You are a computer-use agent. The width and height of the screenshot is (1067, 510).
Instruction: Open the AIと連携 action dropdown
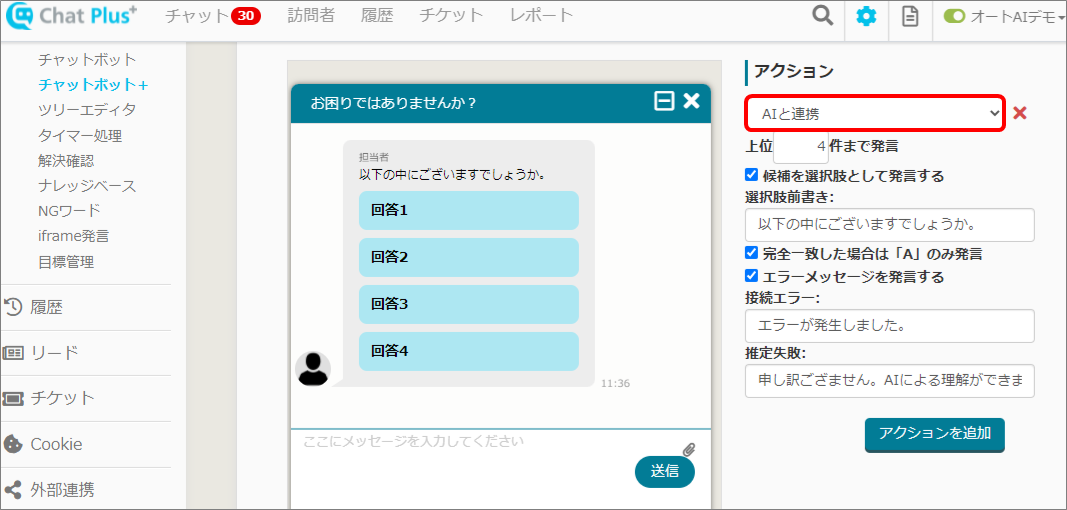(x=874, y=114)
